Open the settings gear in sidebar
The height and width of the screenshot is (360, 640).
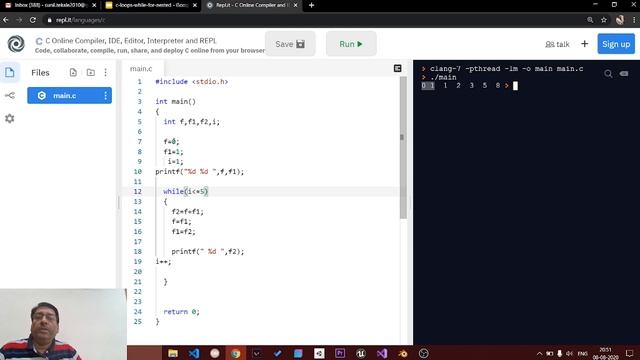pyautogui.click(x=10, y=118)
